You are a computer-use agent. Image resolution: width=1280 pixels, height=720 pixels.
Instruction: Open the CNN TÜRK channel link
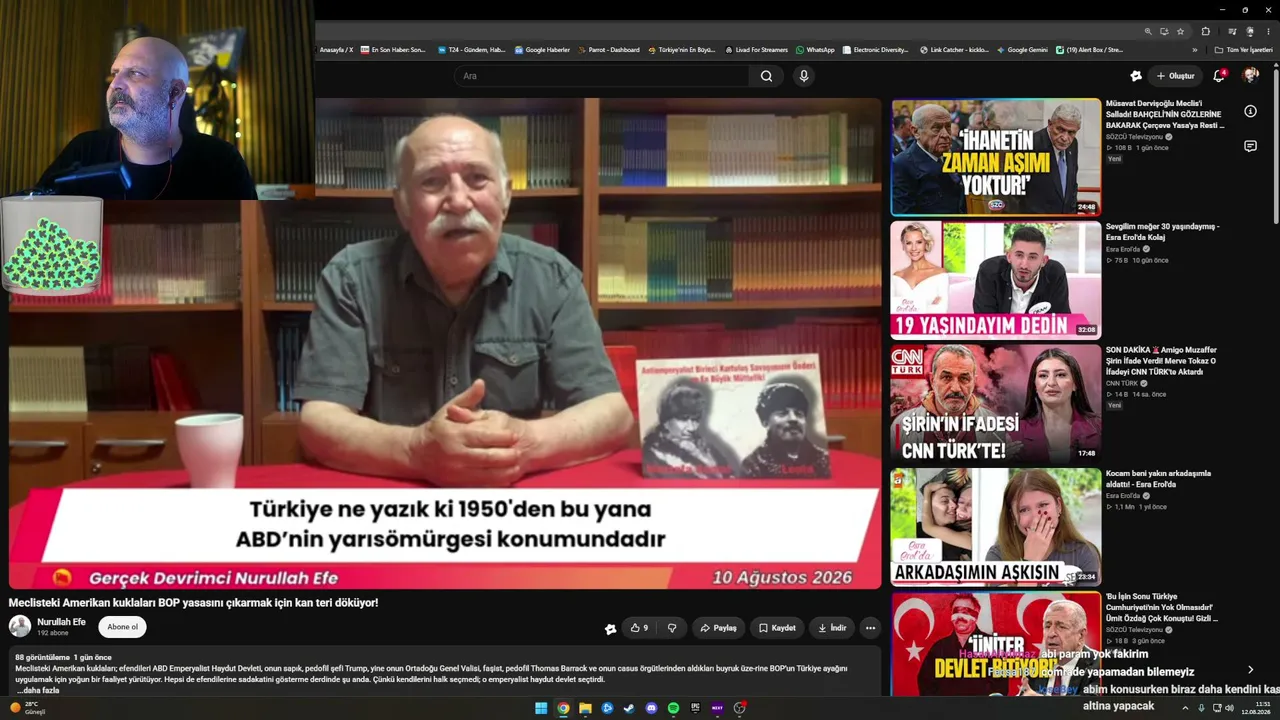point(1122,383)
